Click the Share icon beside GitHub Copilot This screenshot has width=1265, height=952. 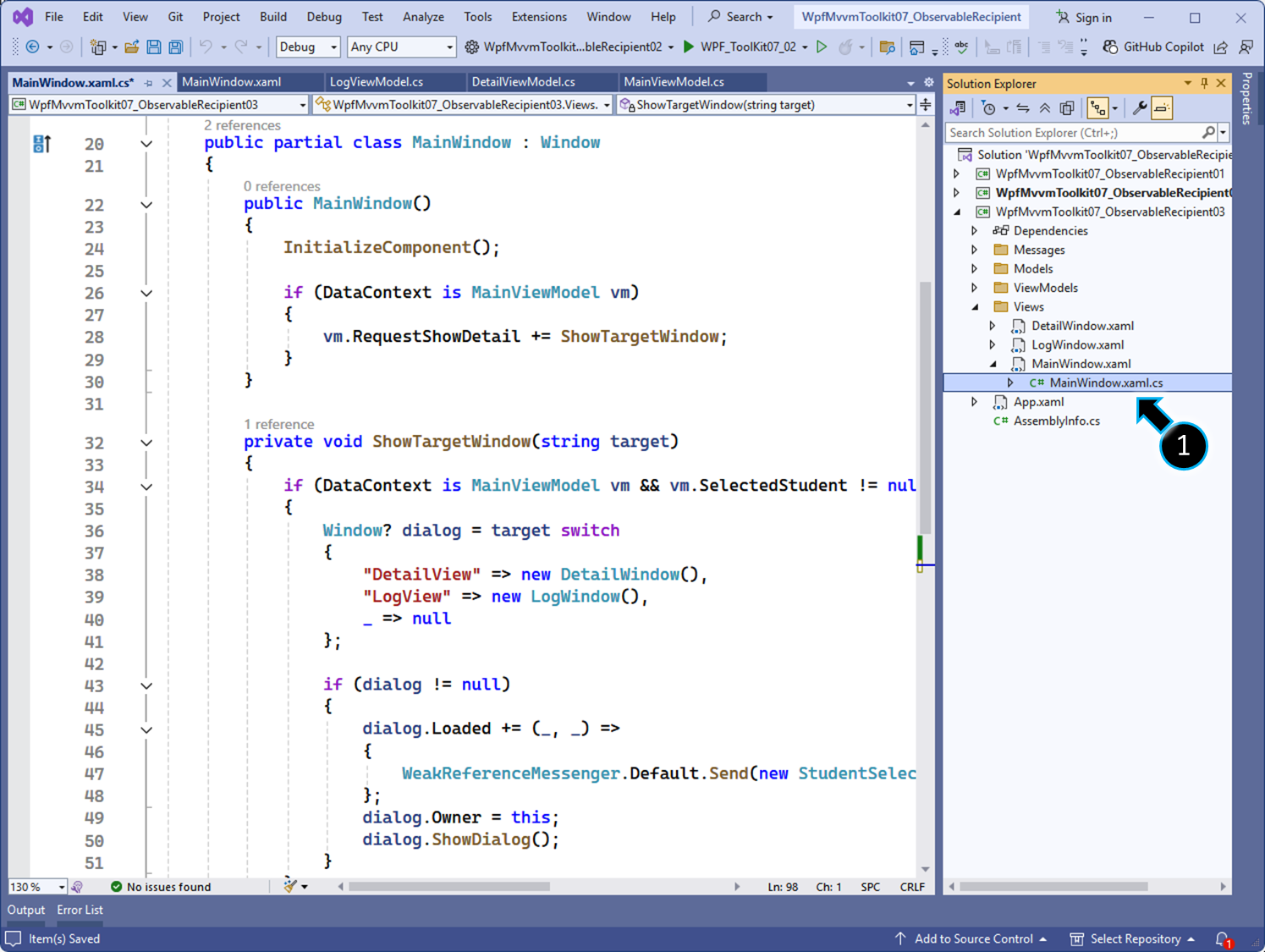pos(1220,47)
